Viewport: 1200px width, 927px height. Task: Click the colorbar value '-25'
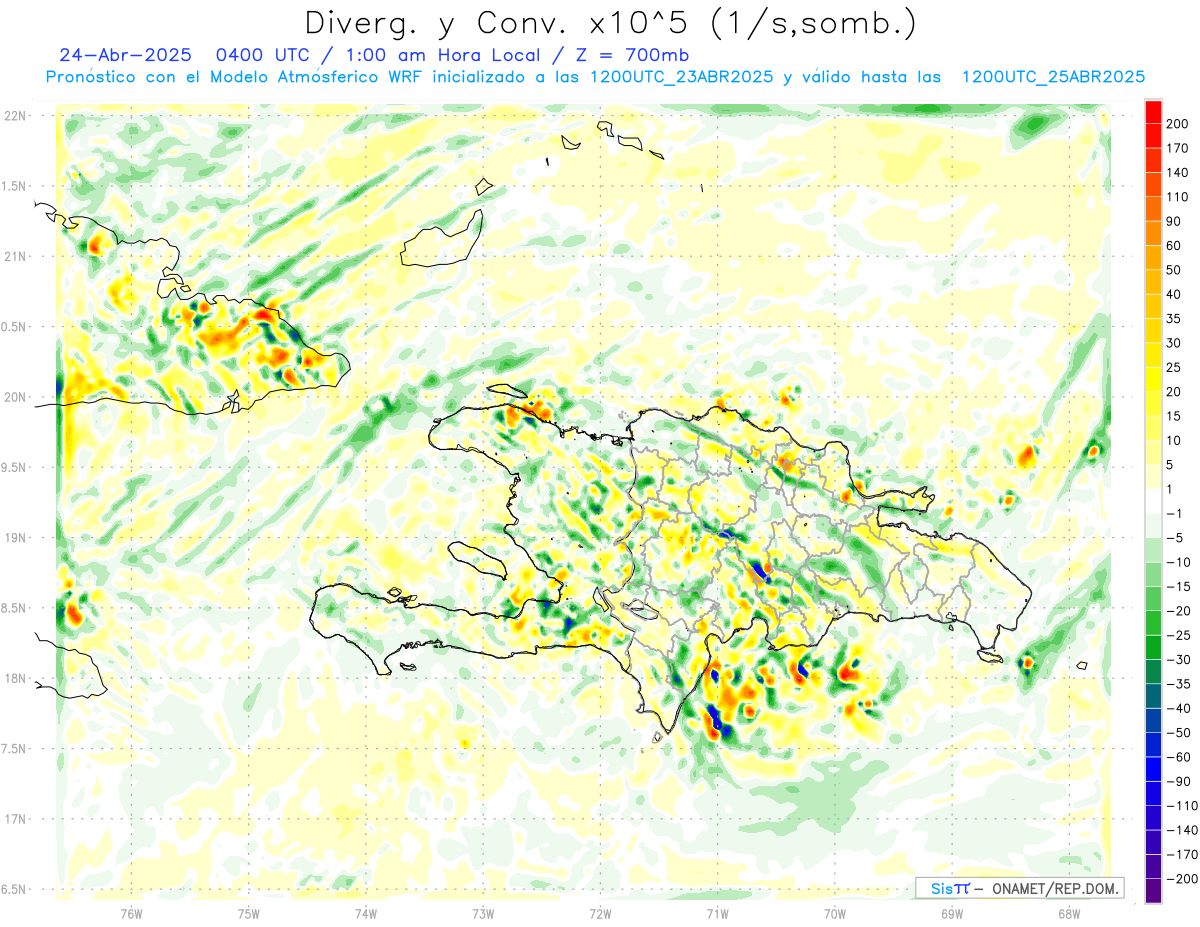1177,636
